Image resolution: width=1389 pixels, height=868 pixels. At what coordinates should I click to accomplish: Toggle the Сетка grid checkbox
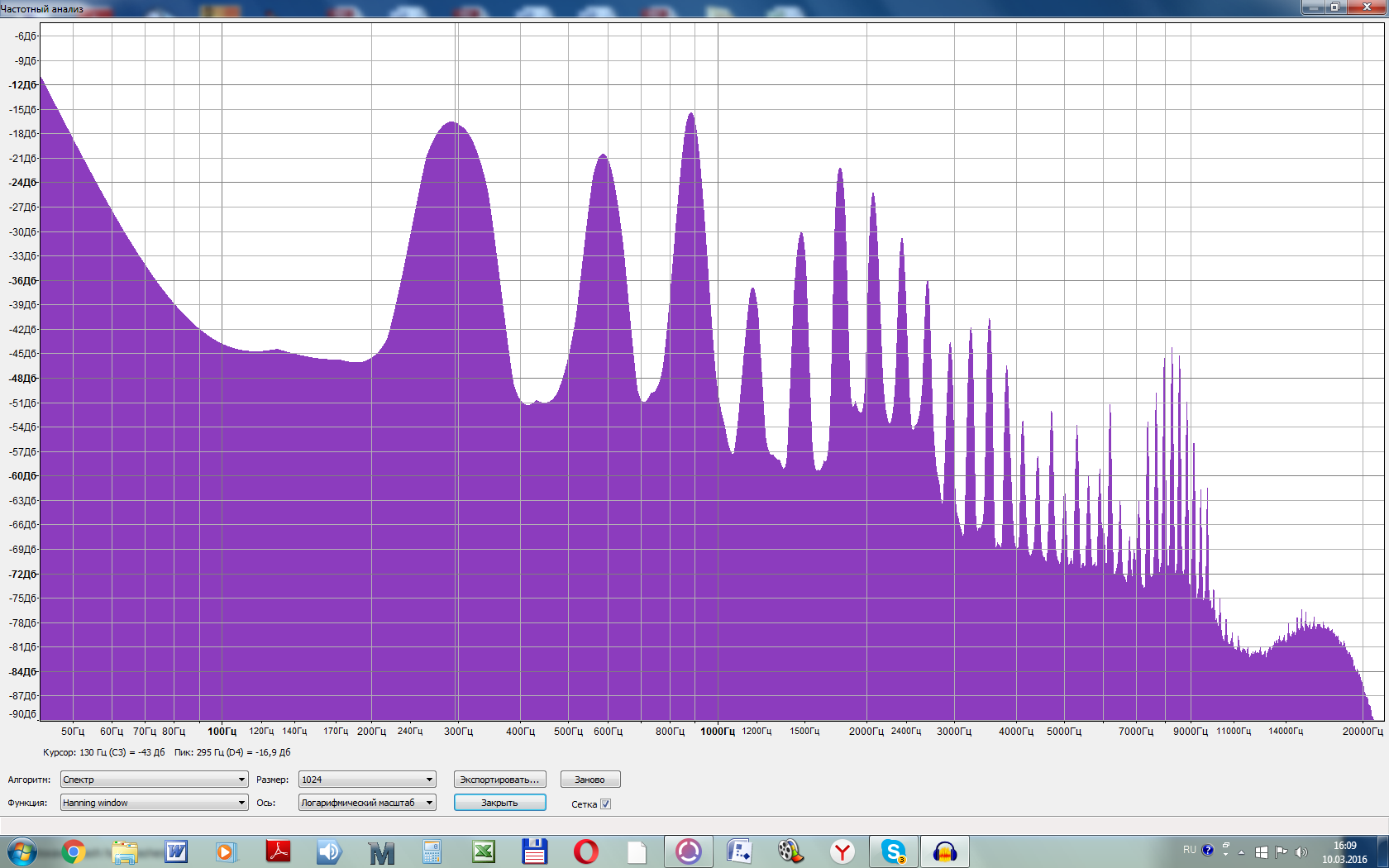(605, 804)
